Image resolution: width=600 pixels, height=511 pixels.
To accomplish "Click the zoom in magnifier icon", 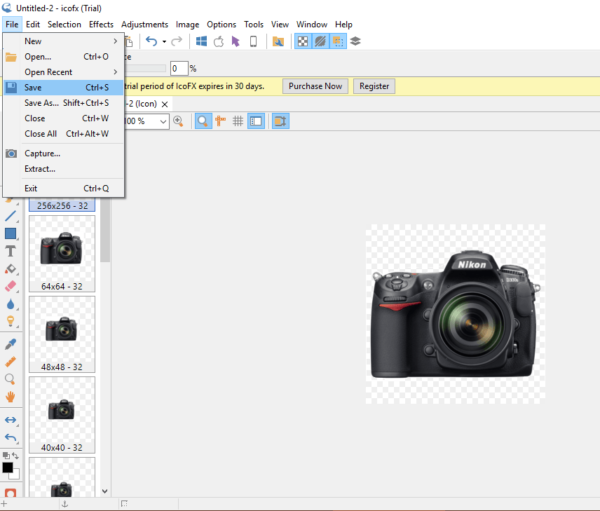I will 178,121.
